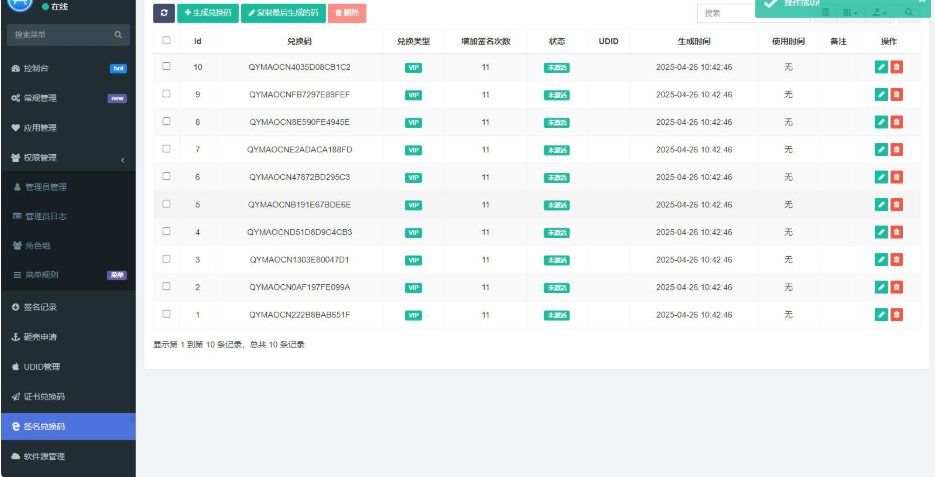
Task: Delete the redeem code with Id 2
Action: pyautogui.click(x=896, y=287)
